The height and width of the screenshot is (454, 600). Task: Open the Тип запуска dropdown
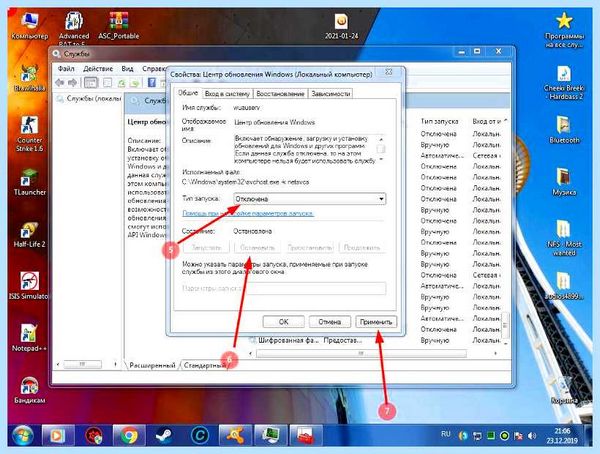309,199
